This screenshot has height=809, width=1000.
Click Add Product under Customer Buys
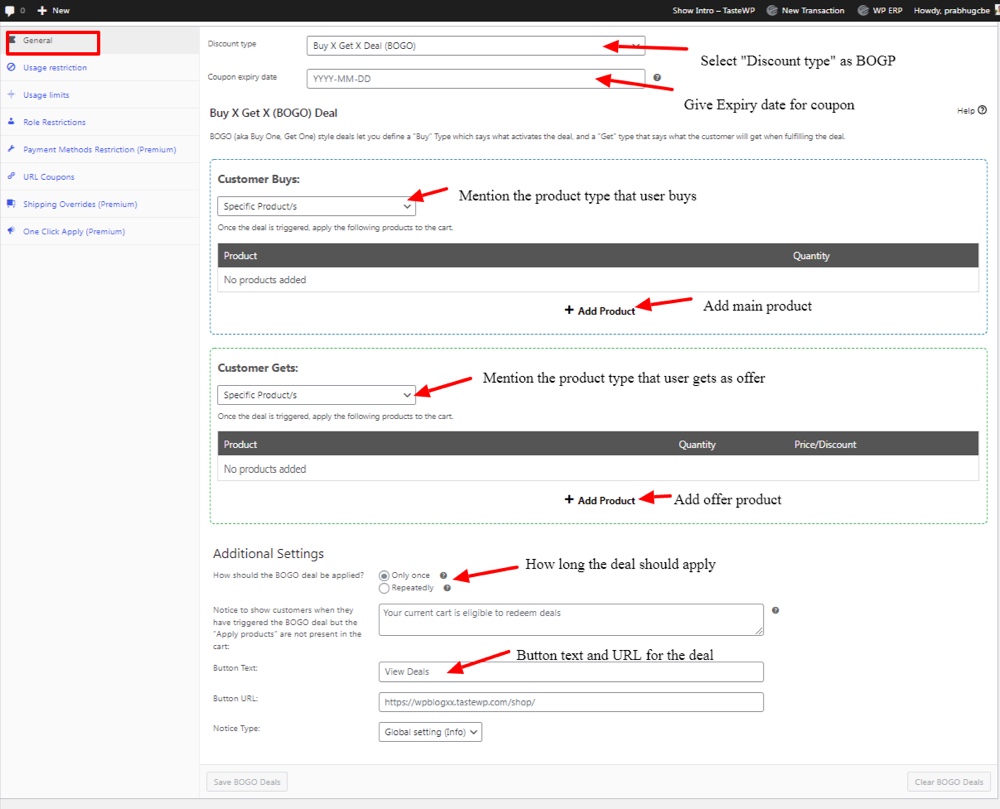pyautogui.click(x=600, y=311)
